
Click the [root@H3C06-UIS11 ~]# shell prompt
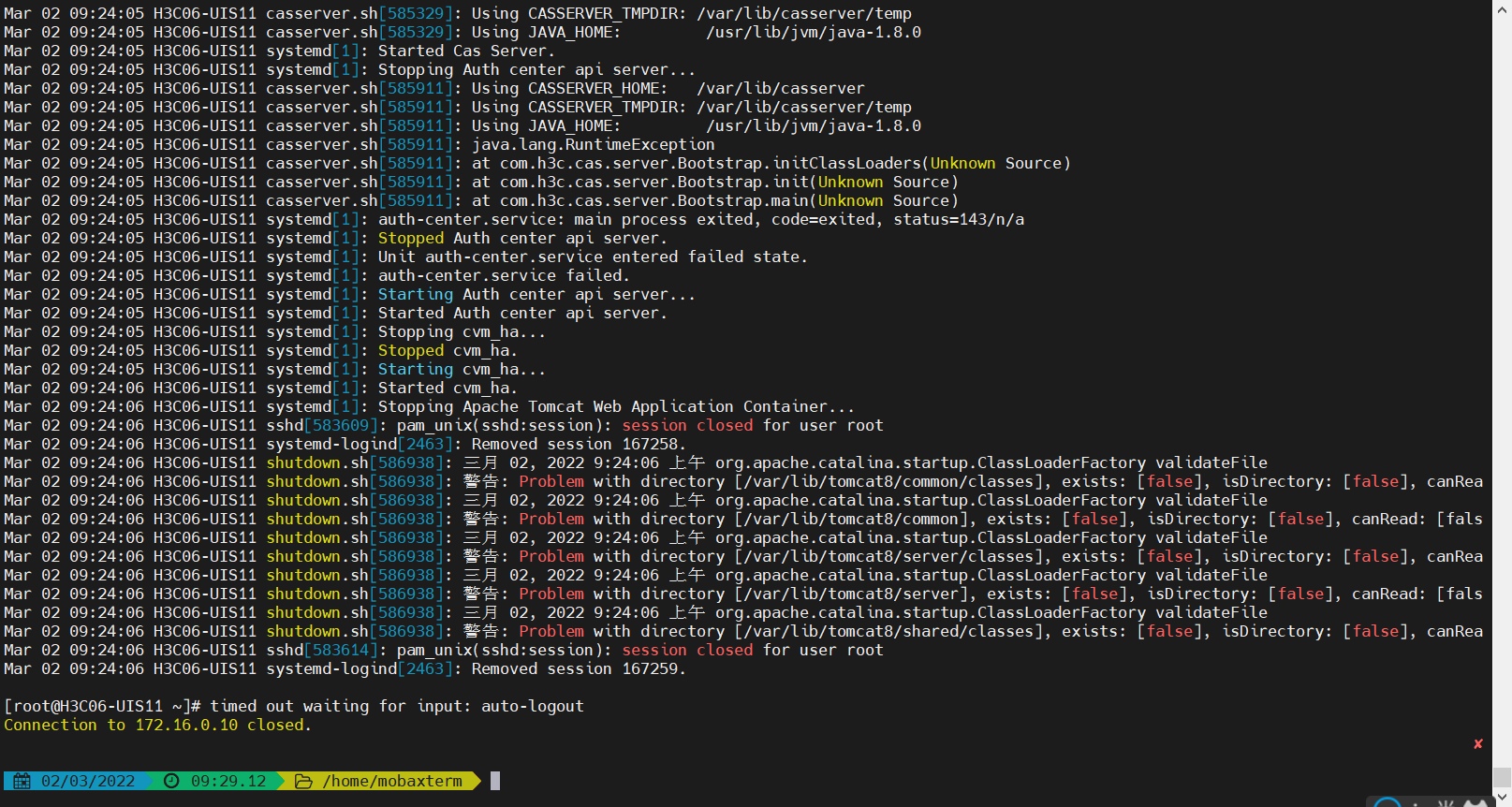pyautogui.click(x=102, y=706)
